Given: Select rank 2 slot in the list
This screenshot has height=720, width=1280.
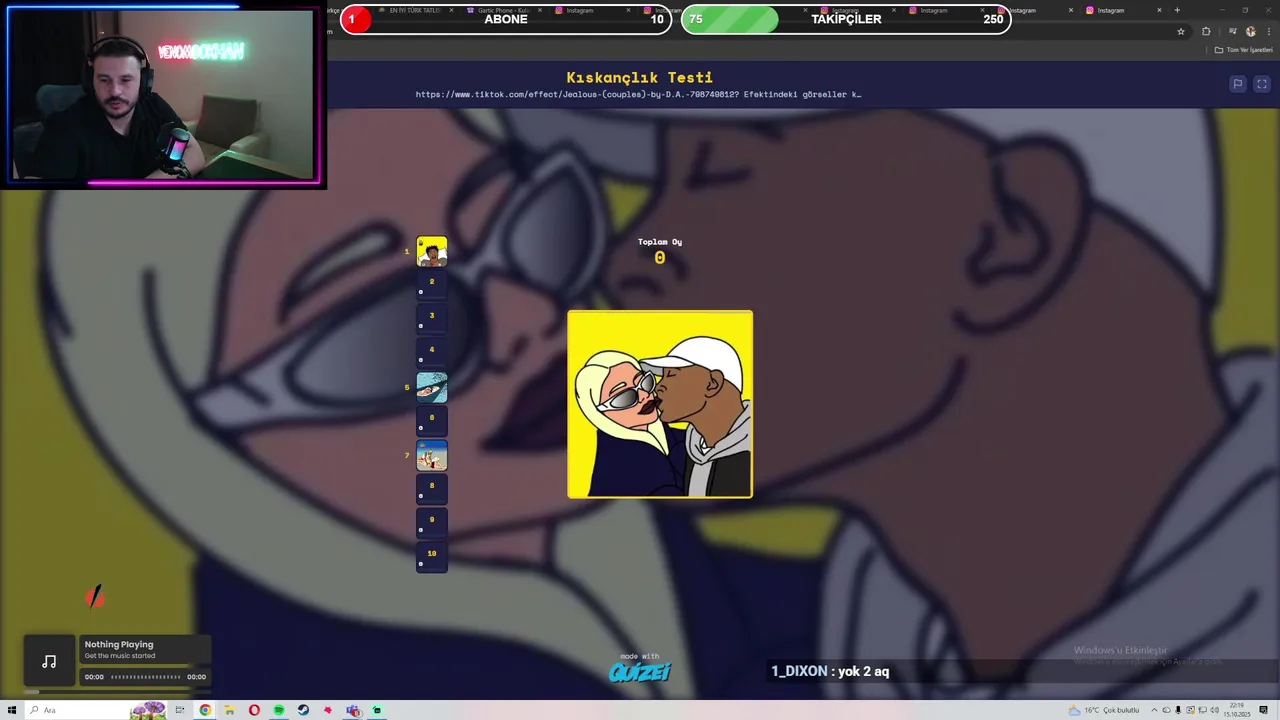Looking at the screenshot, I should 432,285.
